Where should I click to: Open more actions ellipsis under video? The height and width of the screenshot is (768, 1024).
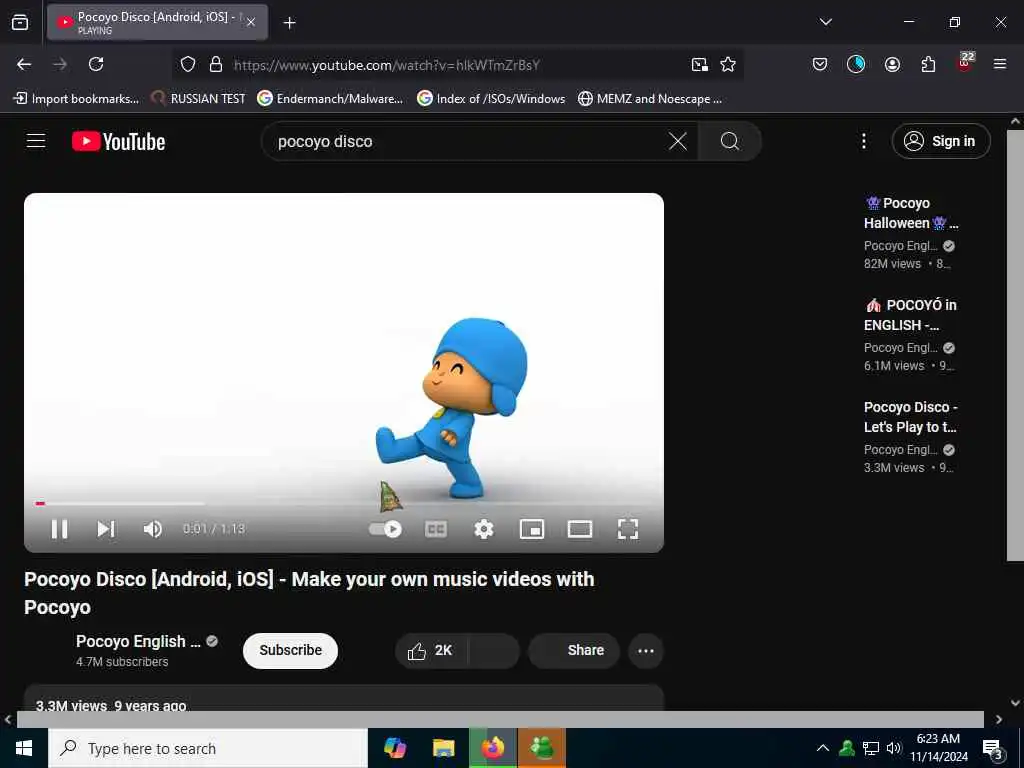pyautogui.click(x=646, y=650)
